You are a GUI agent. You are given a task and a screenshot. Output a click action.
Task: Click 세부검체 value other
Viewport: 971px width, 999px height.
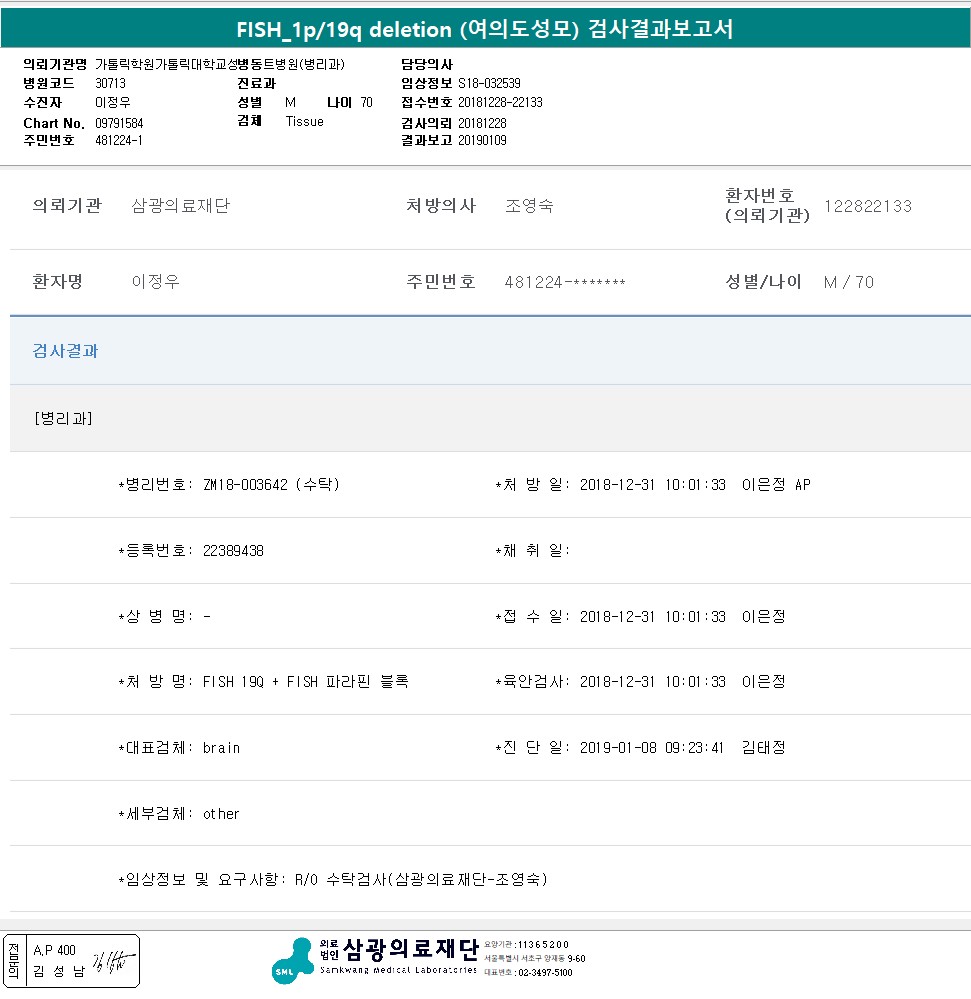[221, 814]
